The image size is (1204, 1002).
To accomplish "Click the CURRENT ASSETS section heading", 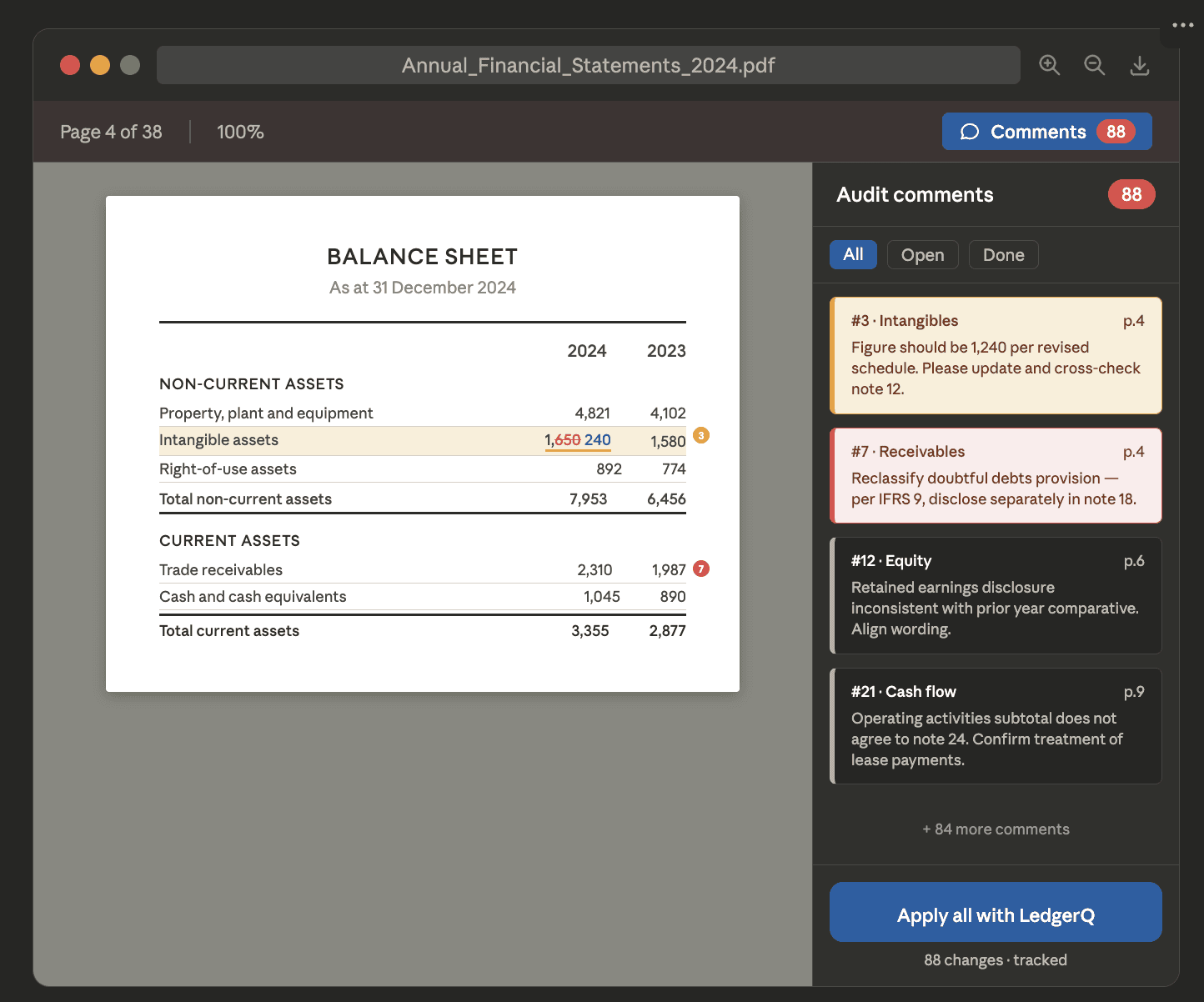I will click(229, 541).
